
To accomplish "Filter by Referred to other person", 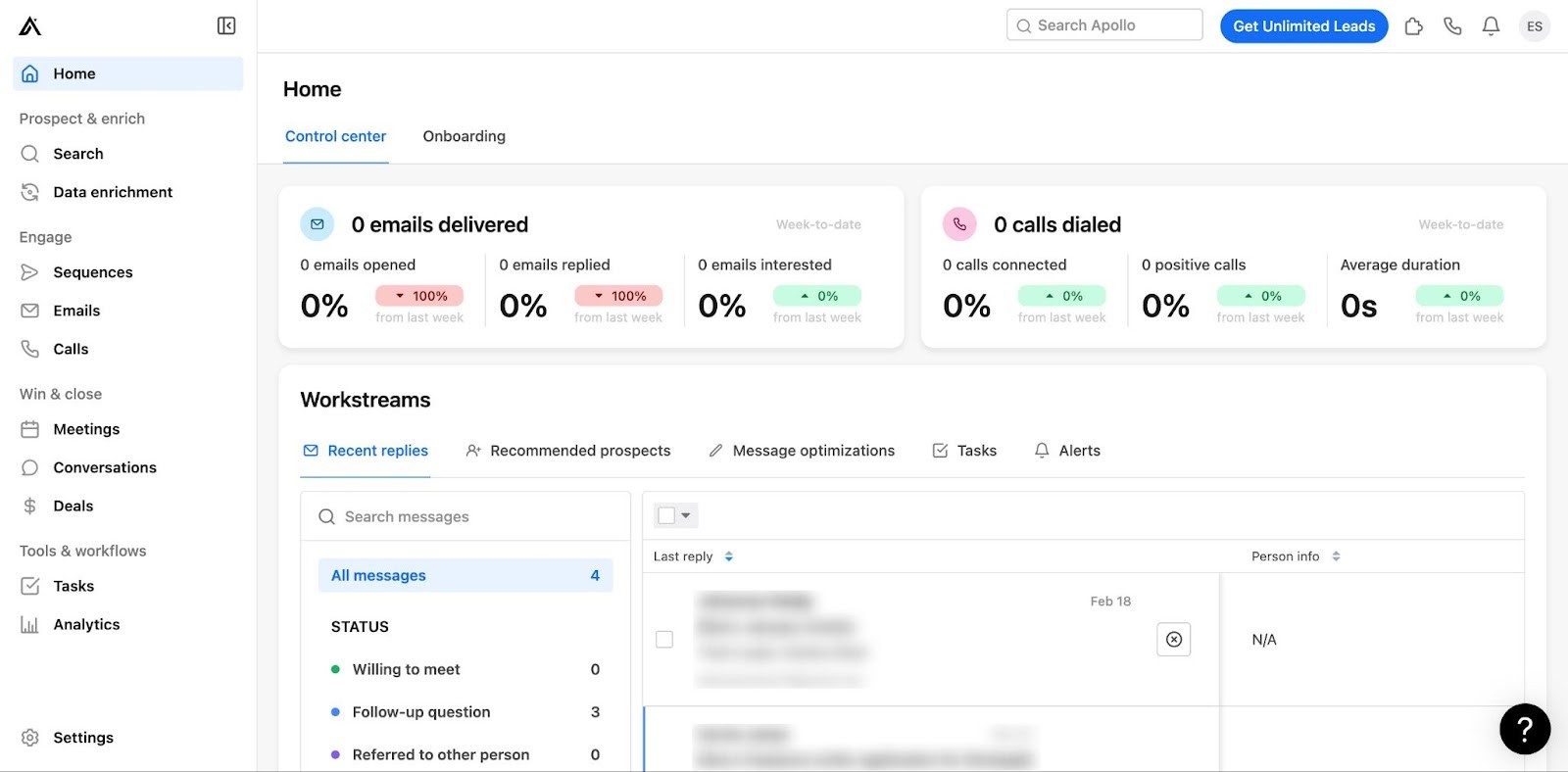I will [x=465, y=754].
